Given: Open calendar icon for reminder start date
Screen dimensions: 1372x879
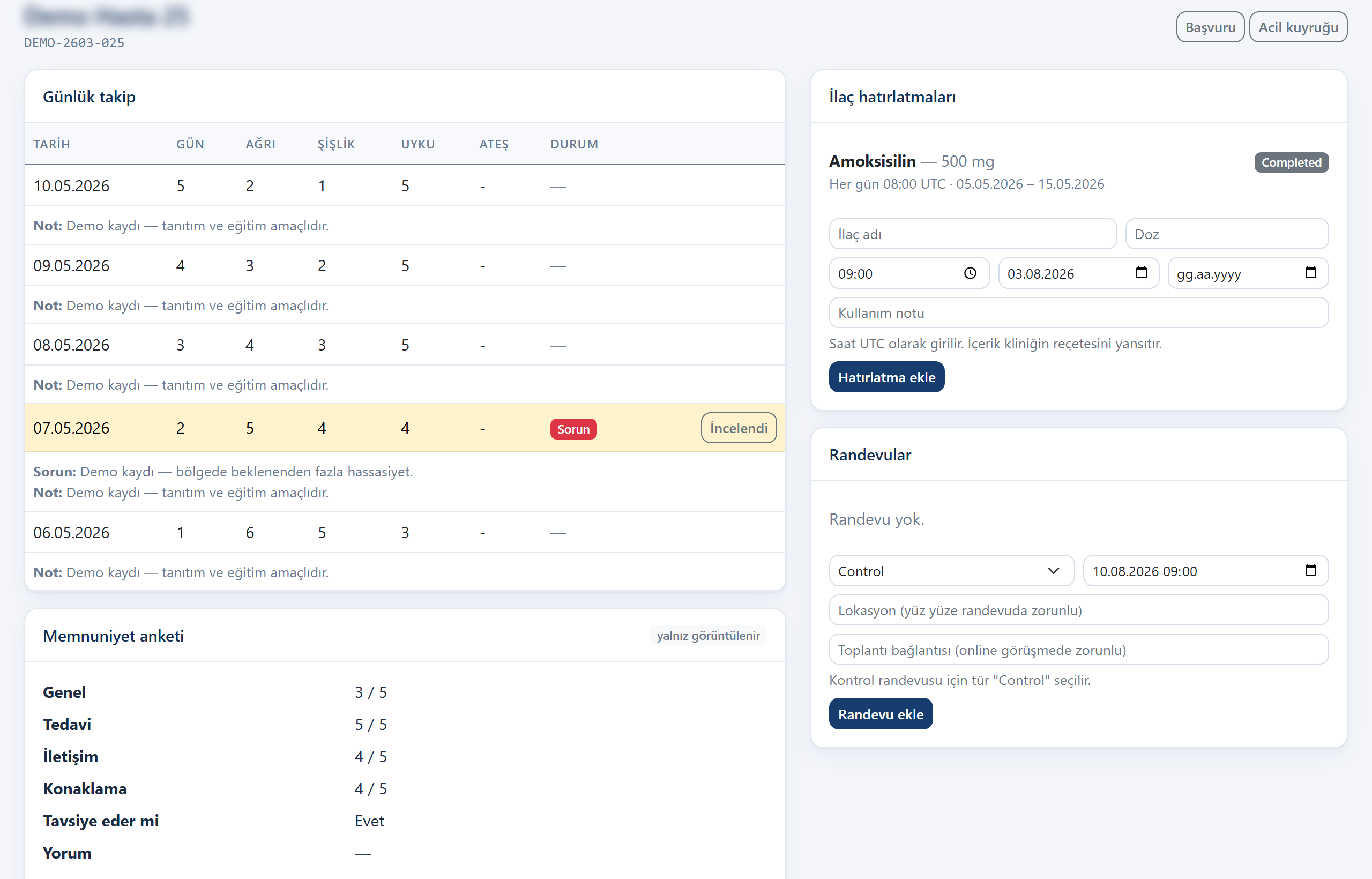Looking at the screenshot, I should [1141, 273].
